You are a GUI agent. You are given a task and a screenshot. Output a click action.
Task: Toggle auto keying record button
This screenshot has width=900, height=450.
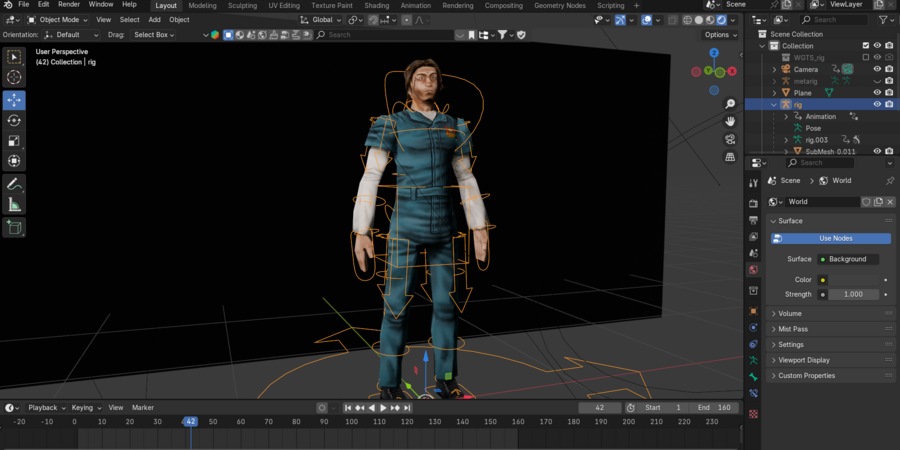pyautogui.click(x=322, y=408)
